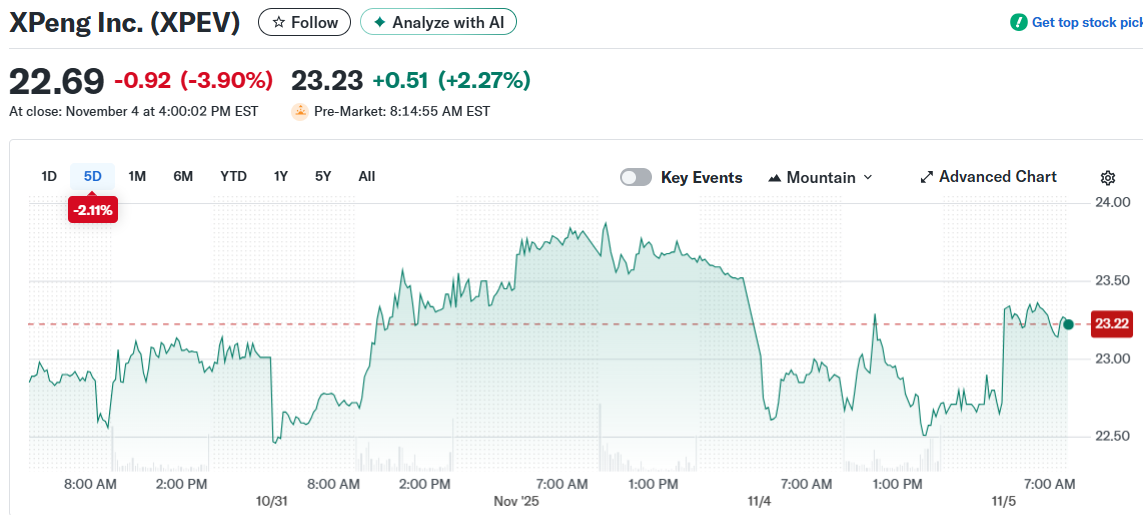
Task: Click the green current price dot on chart
Action: (x=1068, y=324)
